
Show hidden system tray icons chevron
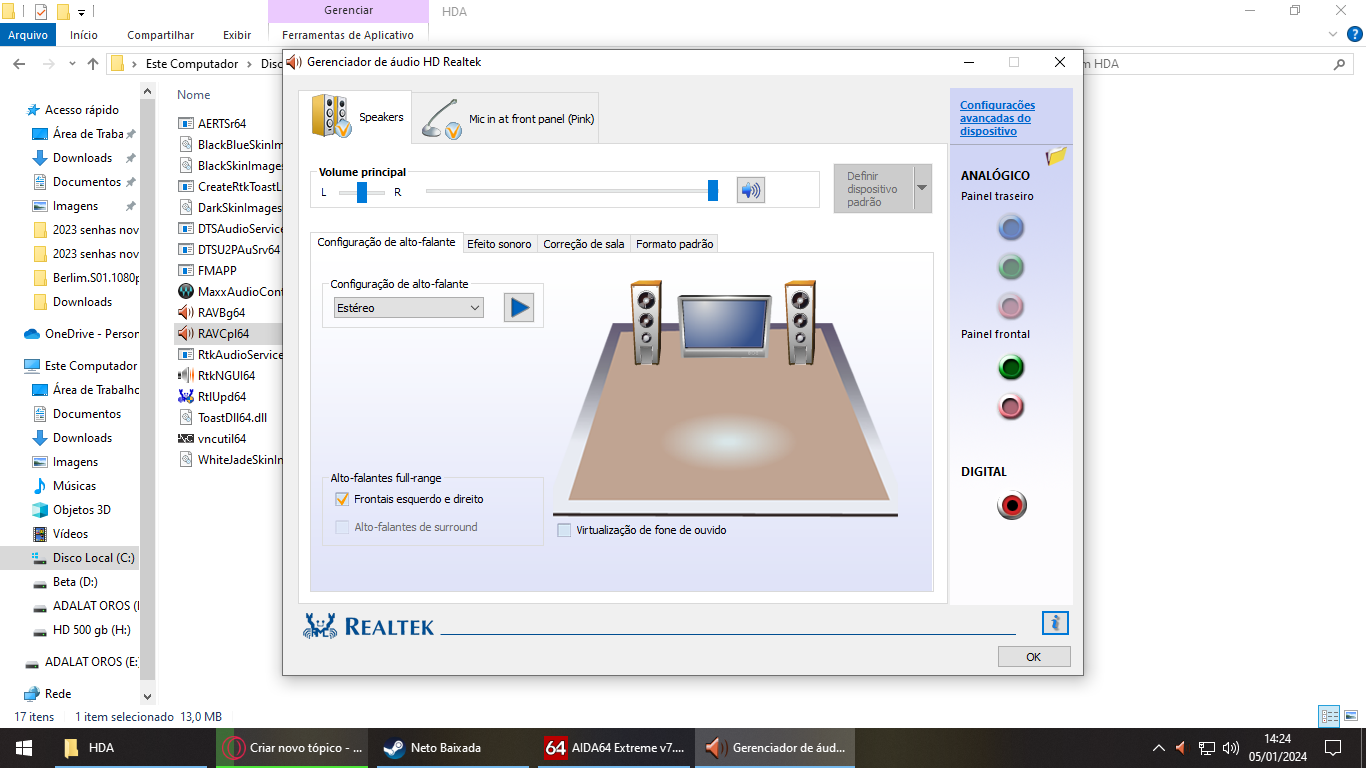(x=1158, y=747)
